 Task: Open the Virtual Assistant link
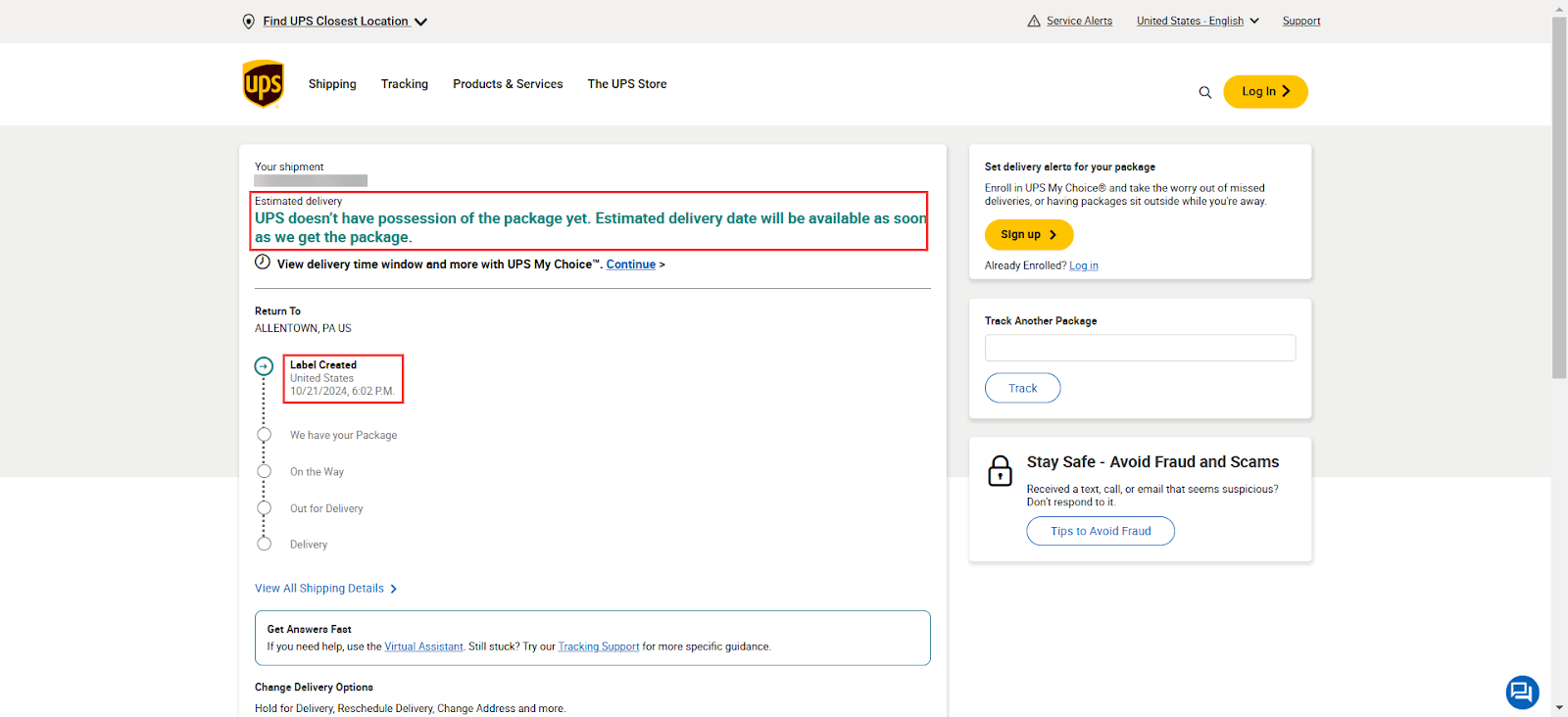tap(423, 646)
